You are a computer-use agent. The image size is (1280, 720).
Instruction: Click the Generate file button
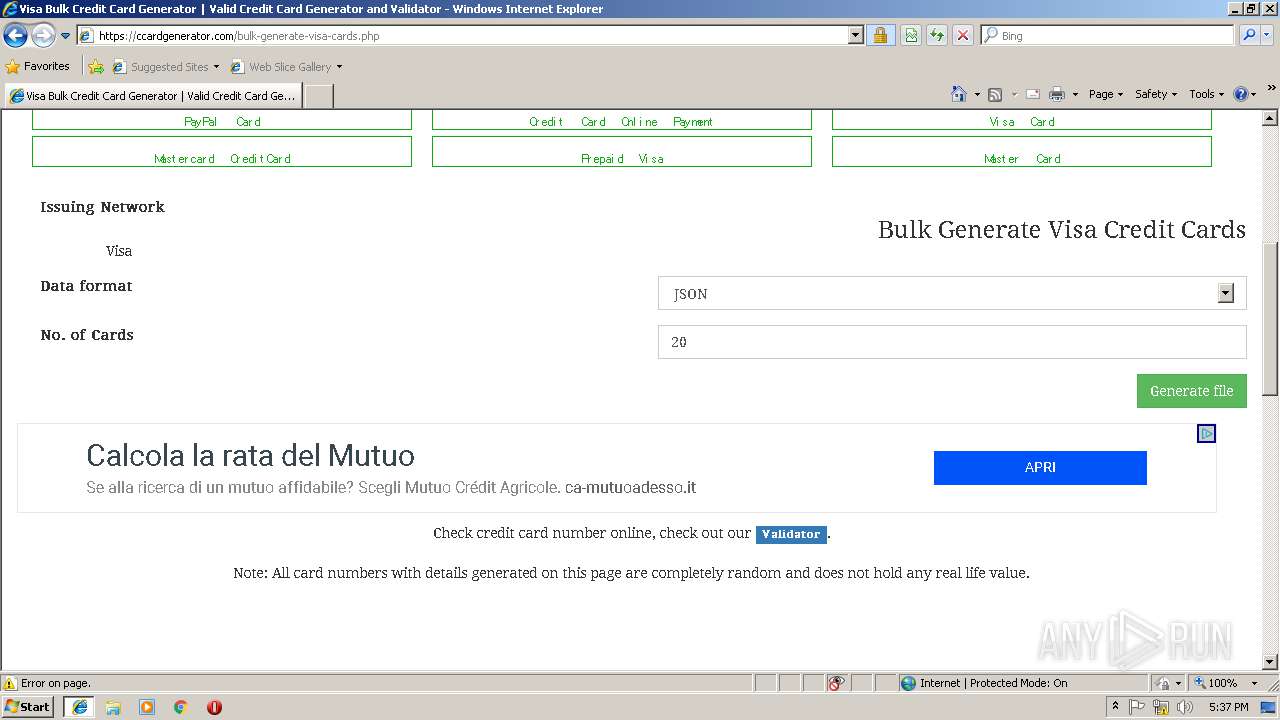pyautogui.click(x=1192, y=391)
